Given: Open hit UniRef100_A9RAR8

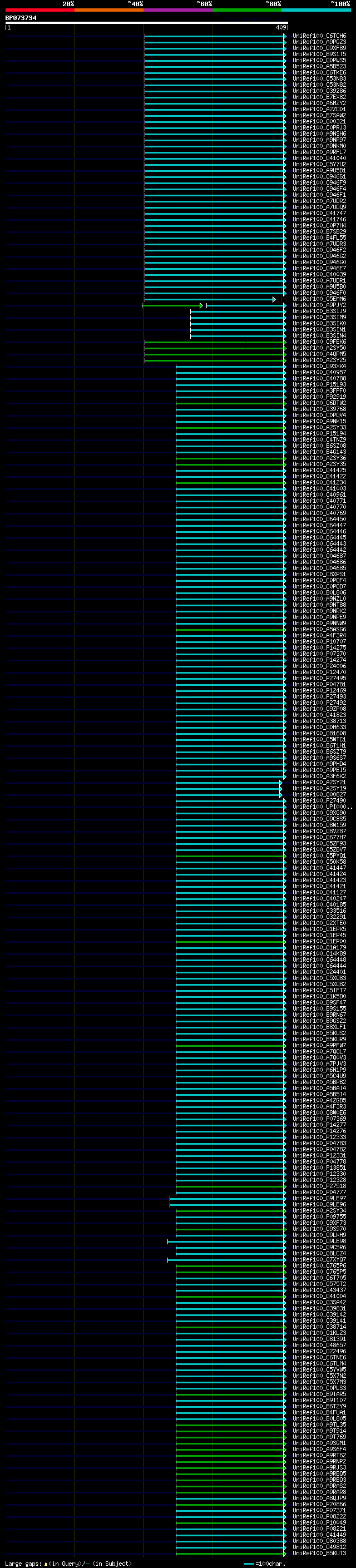Looking at the screenshot, I should coord(319,1492).
